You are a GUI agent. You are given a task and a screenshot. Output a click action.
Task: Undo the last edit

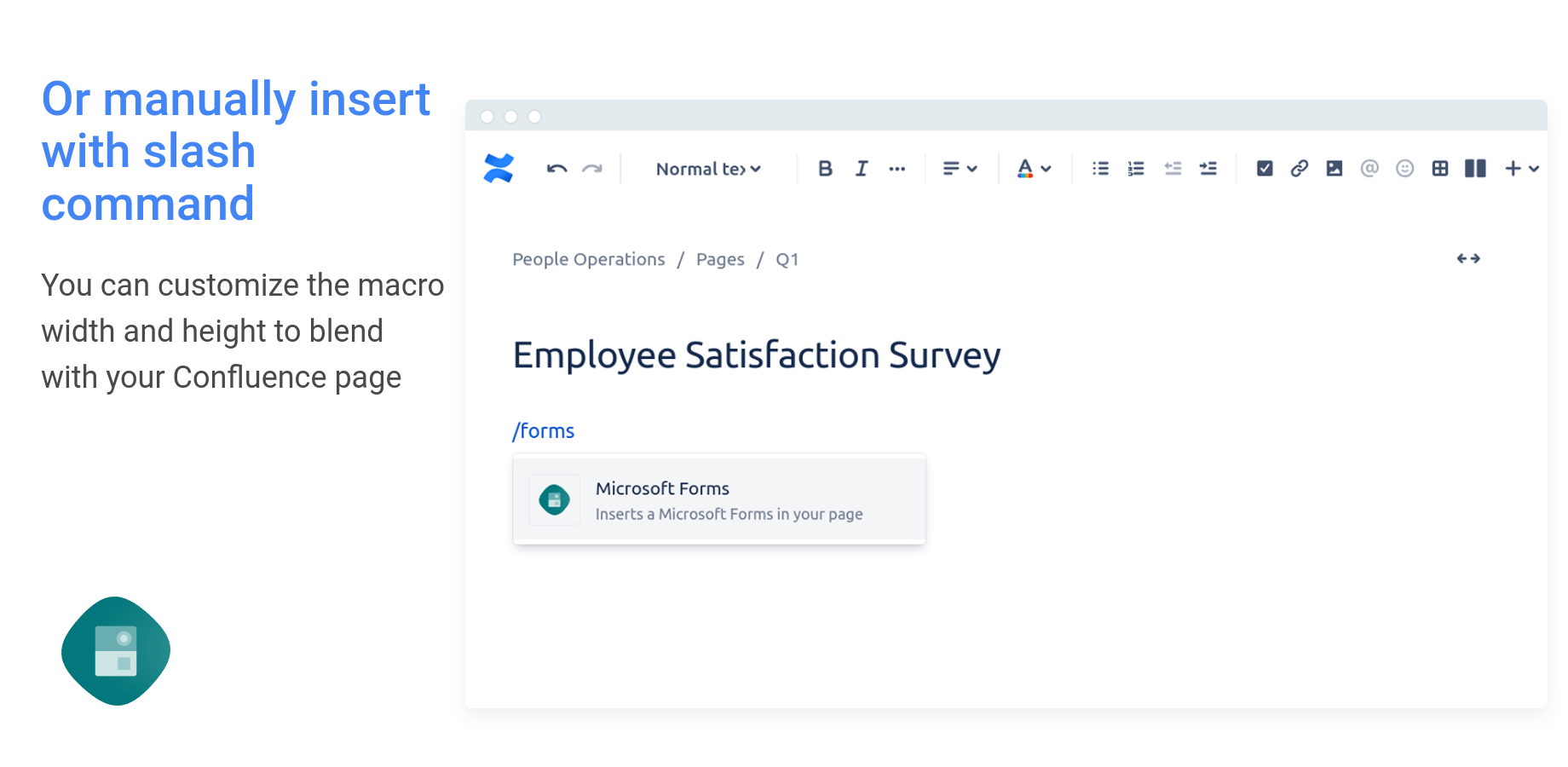[x=556, y=169]
